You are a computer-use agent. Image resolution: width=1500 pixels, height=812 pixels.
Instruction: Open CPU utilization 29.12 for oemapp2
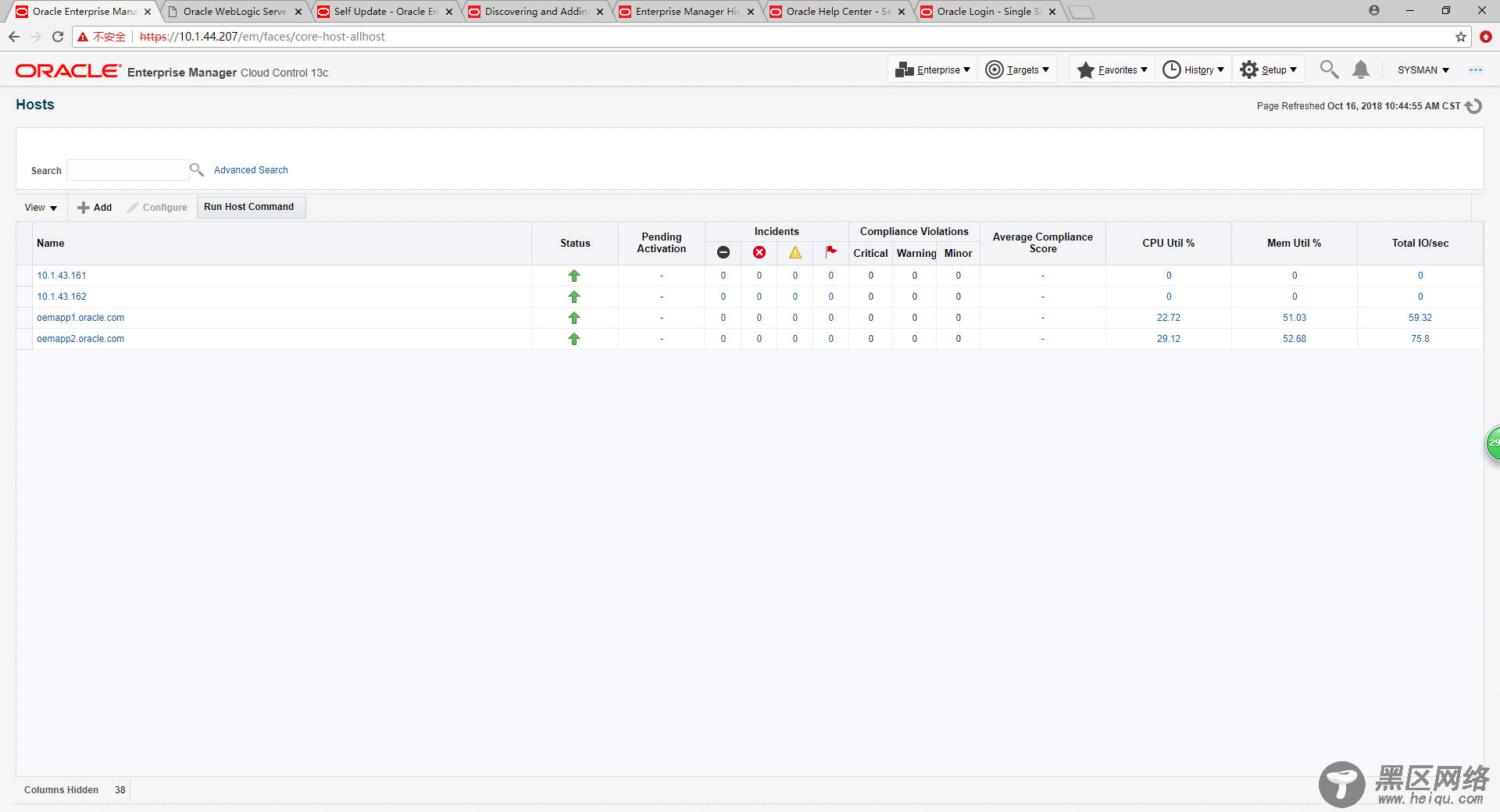[x=1169, y=339]
